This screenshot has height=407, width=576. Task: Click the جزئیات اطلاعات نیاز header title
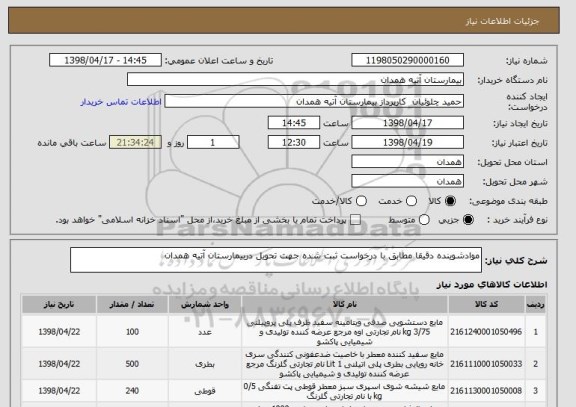coord(503,21)
